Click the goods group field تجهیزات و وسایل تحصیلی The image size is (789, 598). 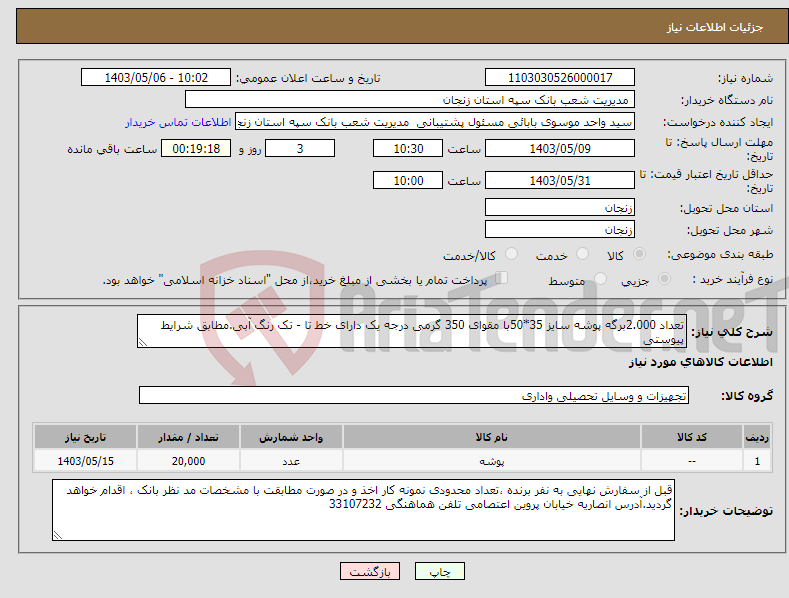pyautogui.click(x=414, y=395)
